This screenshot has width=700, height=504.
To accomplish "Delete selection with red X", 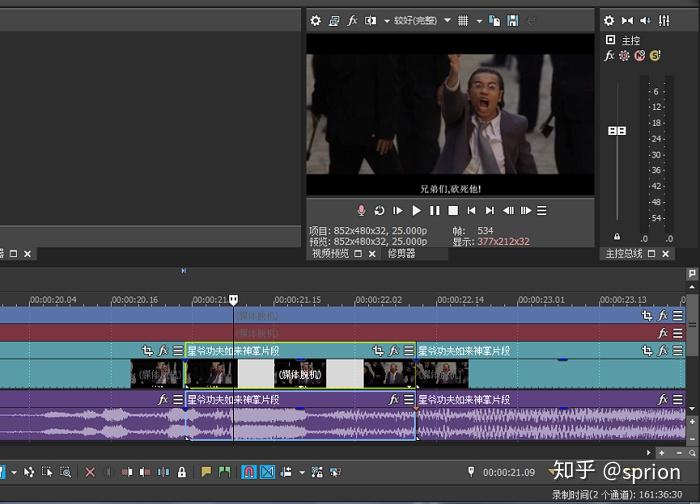I will click(x=90, y=472).
